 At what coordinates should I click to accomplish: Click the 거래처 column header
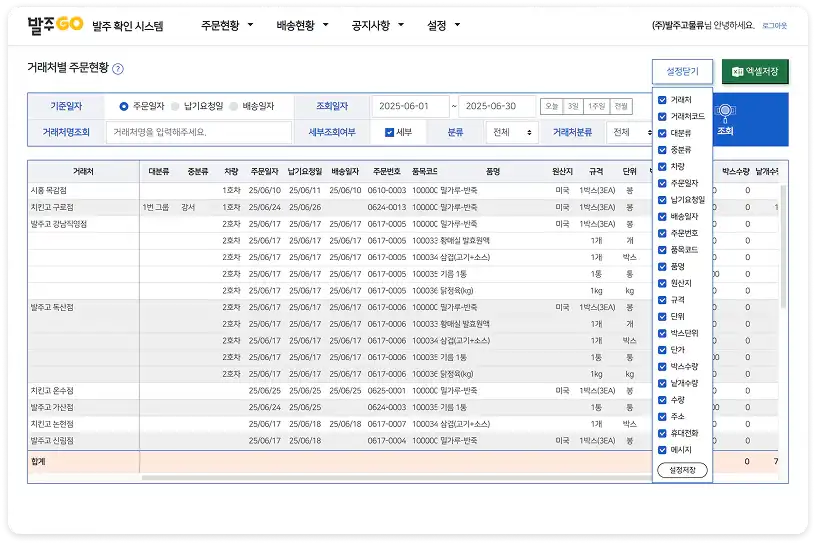point(83,171)
